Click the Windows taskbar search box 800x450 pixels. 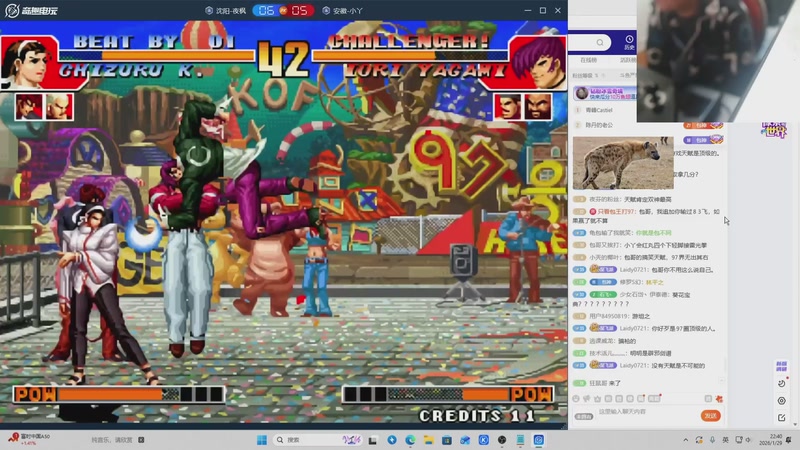point(318,440)
